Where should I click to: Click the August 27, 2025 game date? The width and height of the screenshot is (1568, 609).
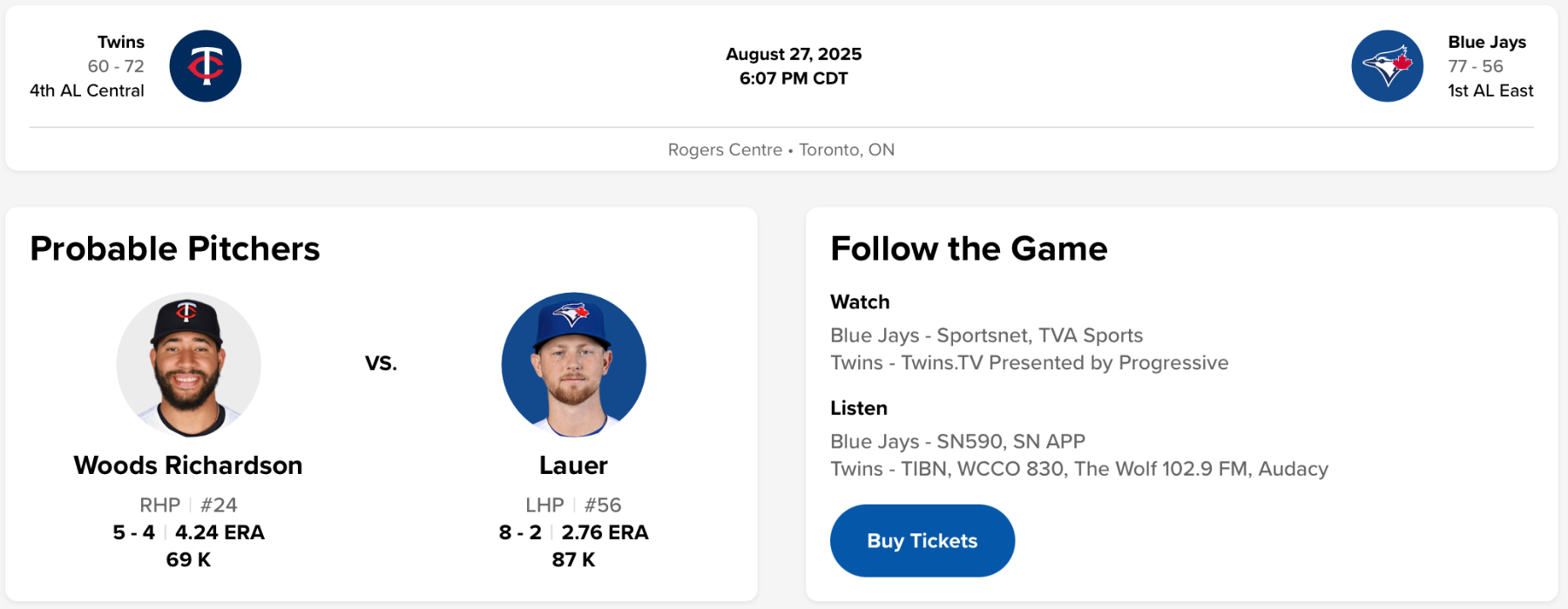pos(793,54)
